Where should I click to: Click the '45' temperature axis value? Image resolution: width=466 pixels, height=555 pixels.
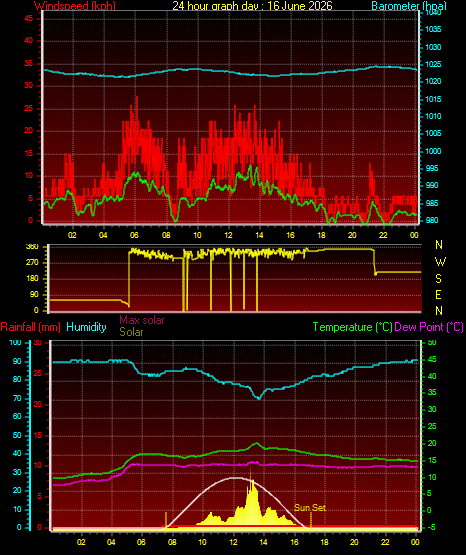point(432,359)
